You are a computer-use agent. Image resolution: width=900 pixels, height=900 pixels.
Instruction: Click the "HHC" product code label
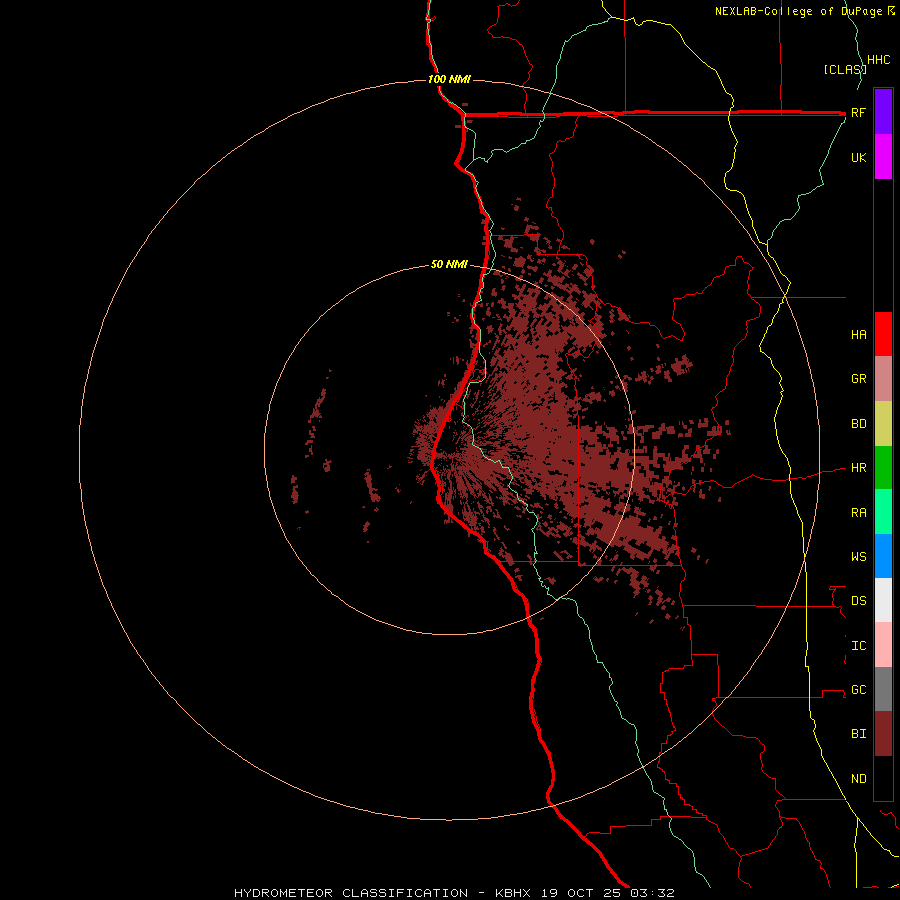(x=878, y=60)
